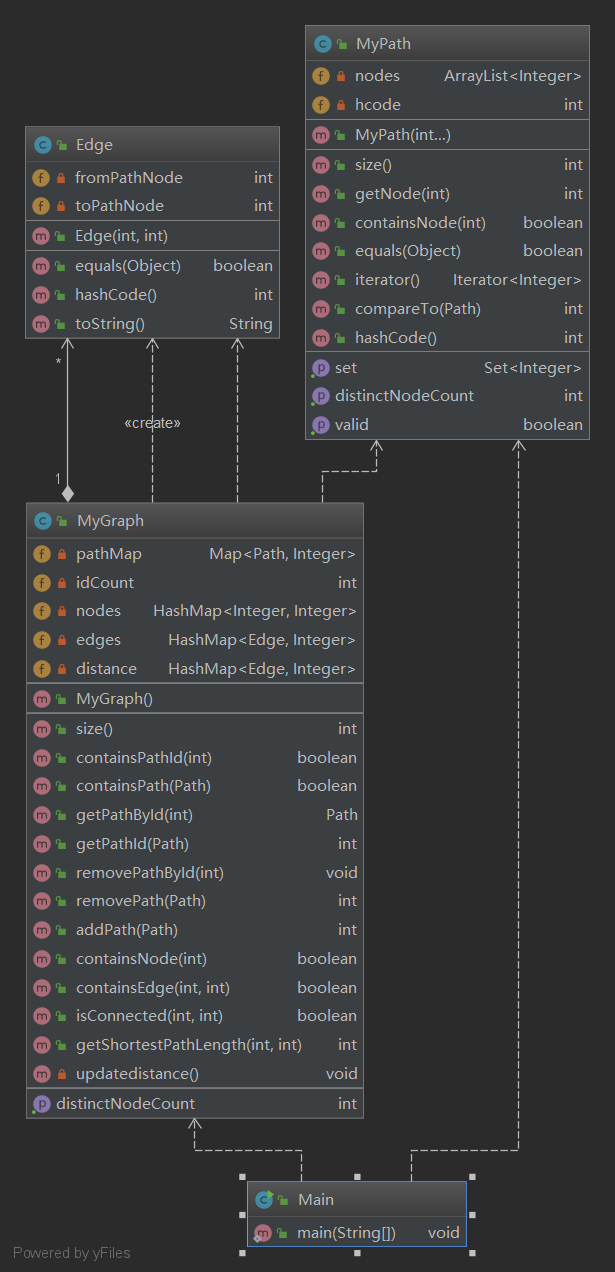Click the field icon next to hcode
Screen dimensions: 615x1272
321,105
